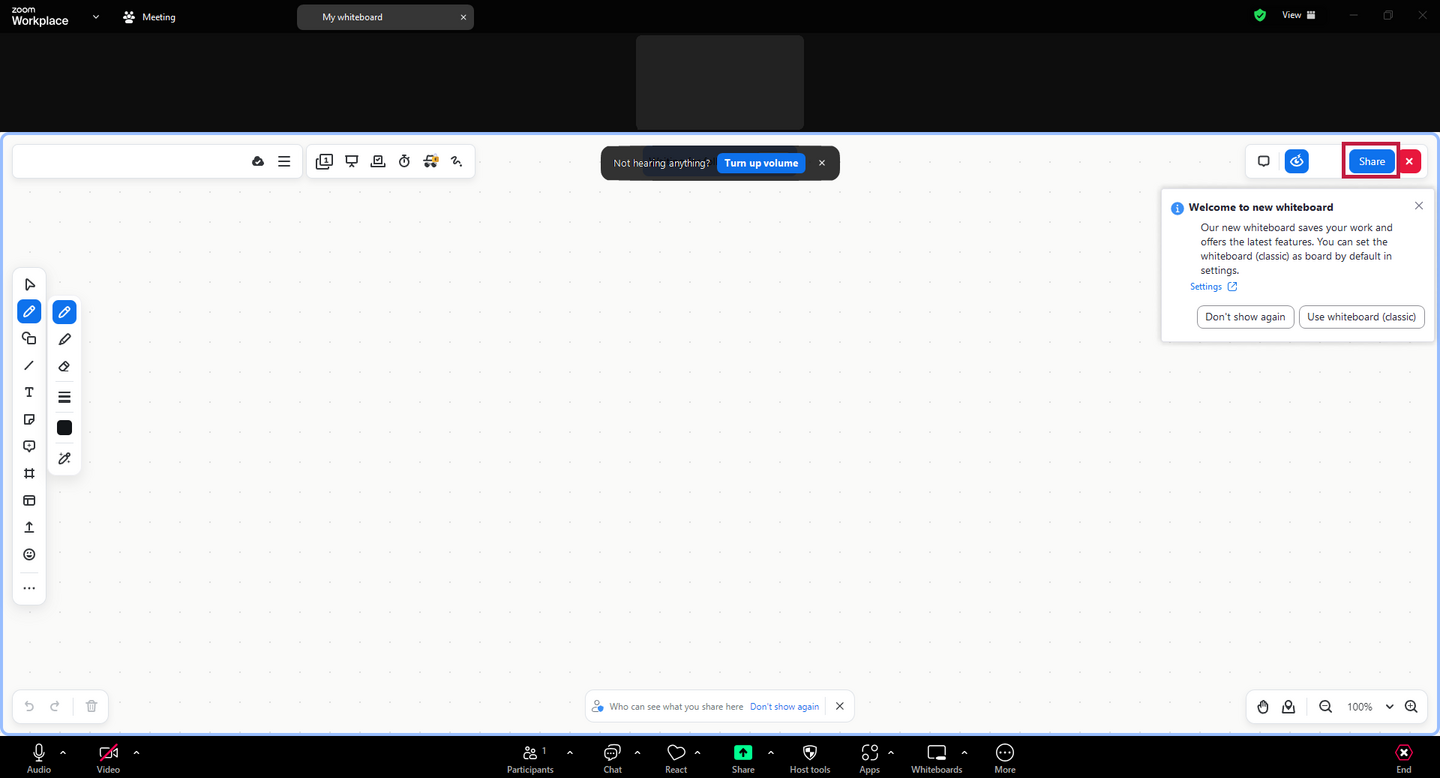Select the Frame tool
Image resolution: width=1440 pixels, height=778 pixels.
[29, 474]
